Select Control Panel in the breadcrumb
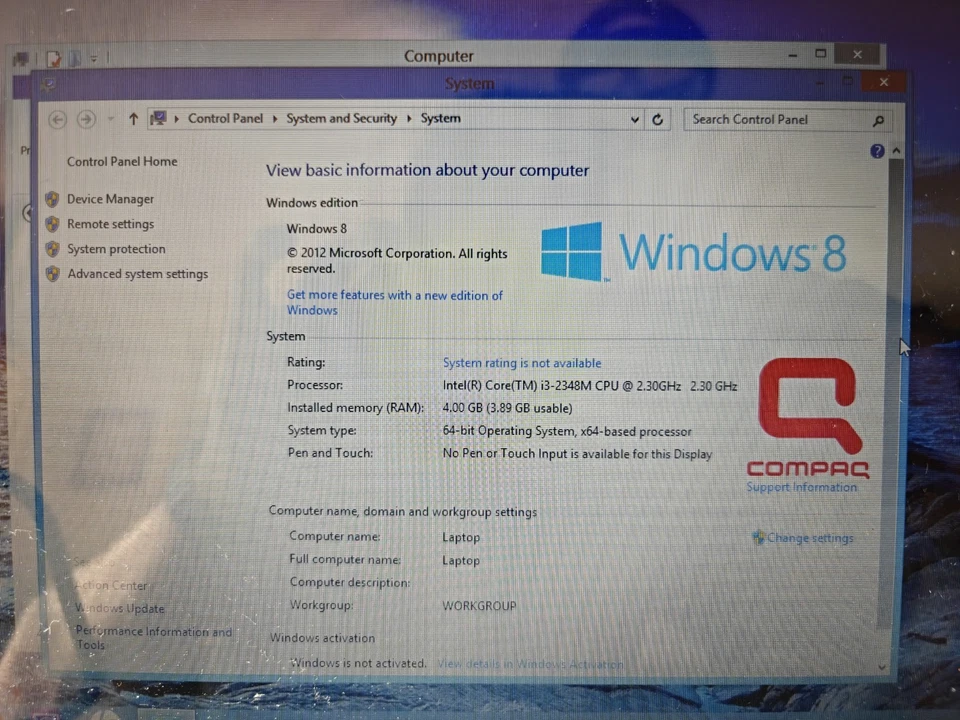960x720 pixels. (225, 118)
